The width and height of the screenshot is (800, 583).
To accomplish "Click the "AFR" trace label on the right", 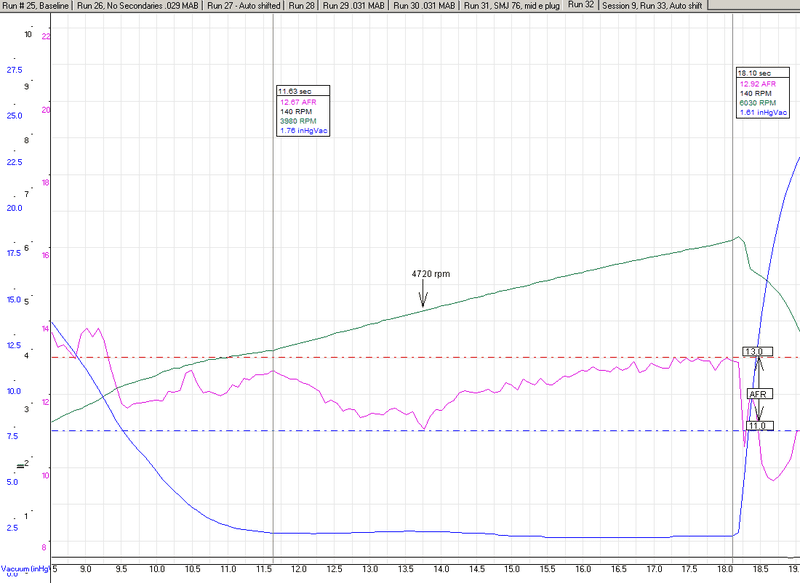I will coord(760,394).
